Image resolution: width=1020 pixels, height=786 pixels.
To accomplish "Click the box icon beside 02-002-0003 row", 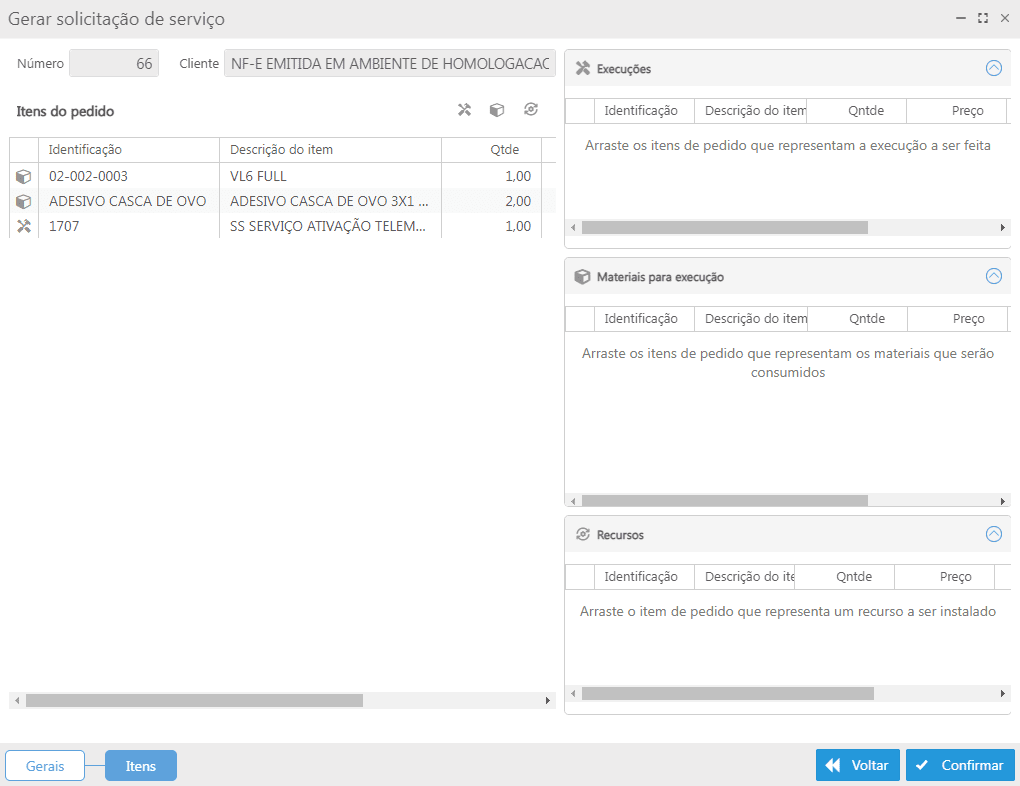I will 24,177.
